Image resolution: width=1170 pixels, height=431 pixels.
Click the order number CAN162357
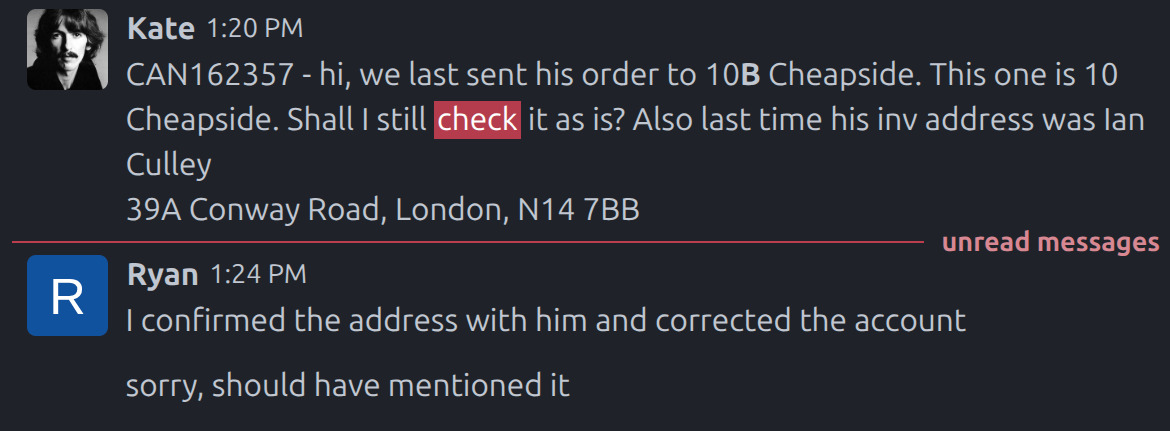pos(211,75)
